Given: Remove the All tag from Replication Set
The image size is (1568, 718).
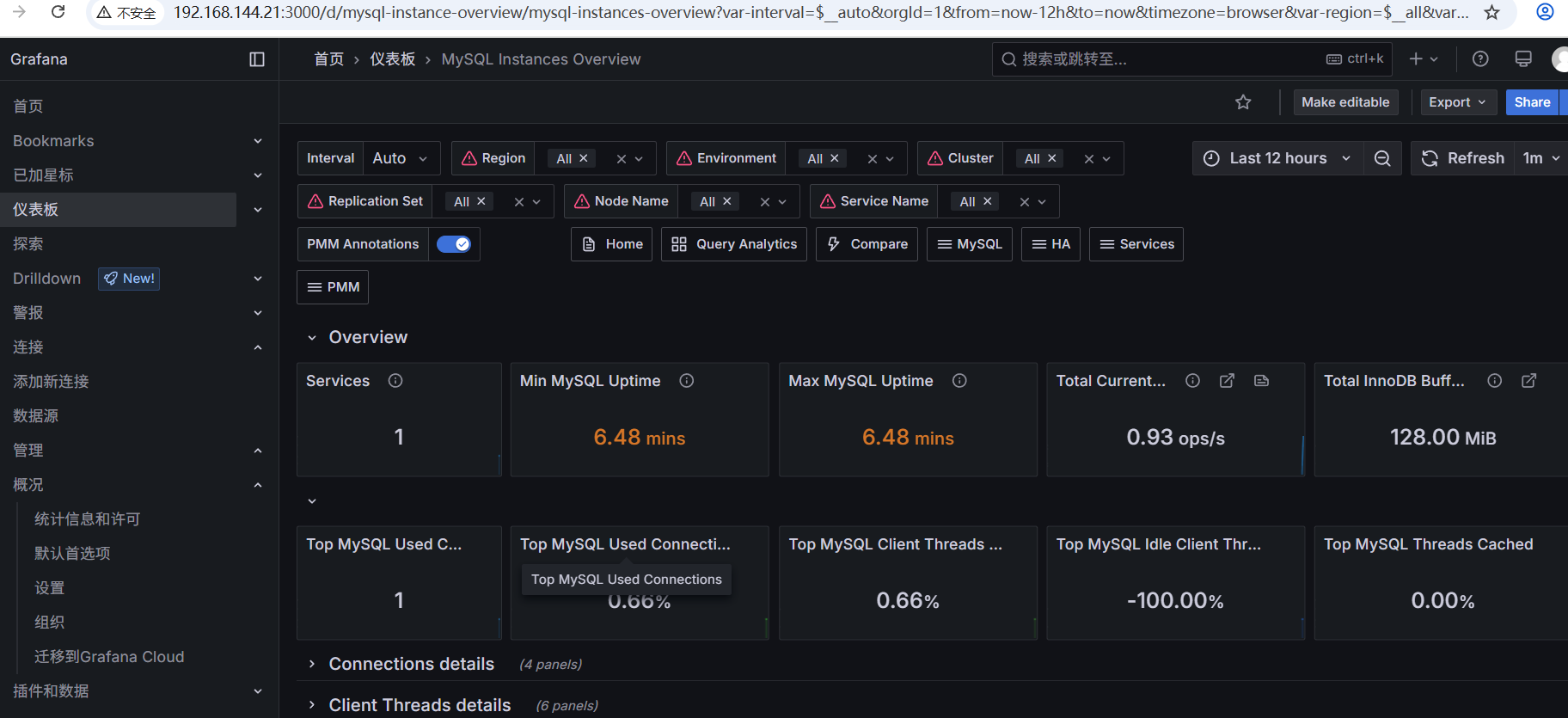Looking at the screenshot, I should pyautogui.click(x=481, y=201).
